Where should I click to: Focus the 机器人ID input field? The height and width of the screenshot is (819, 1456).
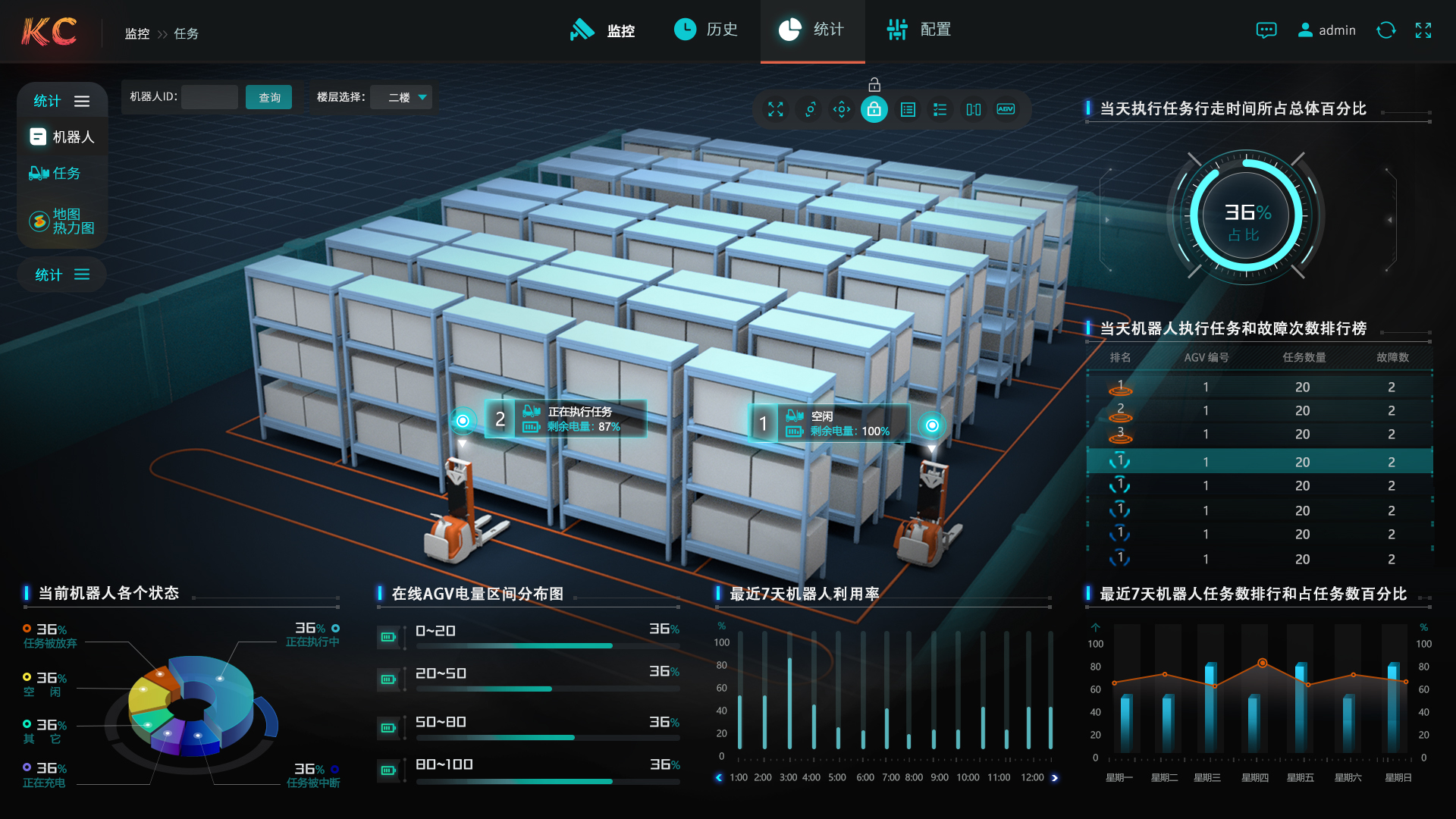coord(209,97)
